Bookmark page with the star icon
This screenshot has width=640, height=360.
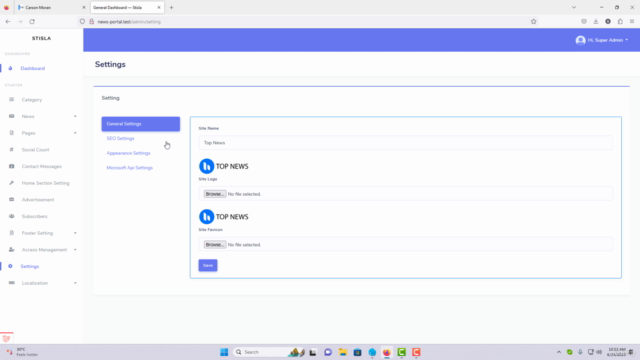533,22
